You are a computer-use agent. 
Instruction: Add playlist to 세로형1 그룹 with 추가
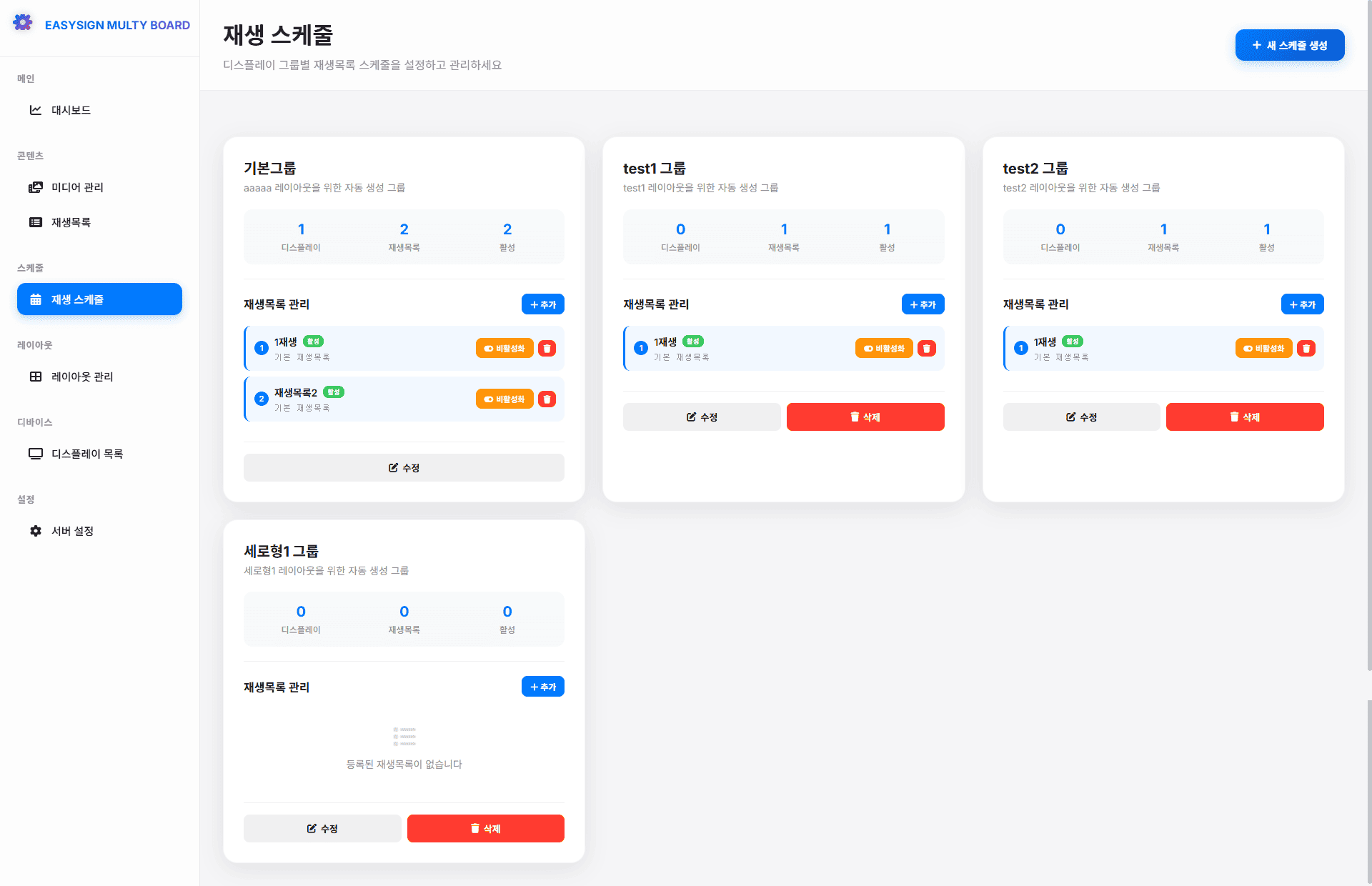(542, 687)
